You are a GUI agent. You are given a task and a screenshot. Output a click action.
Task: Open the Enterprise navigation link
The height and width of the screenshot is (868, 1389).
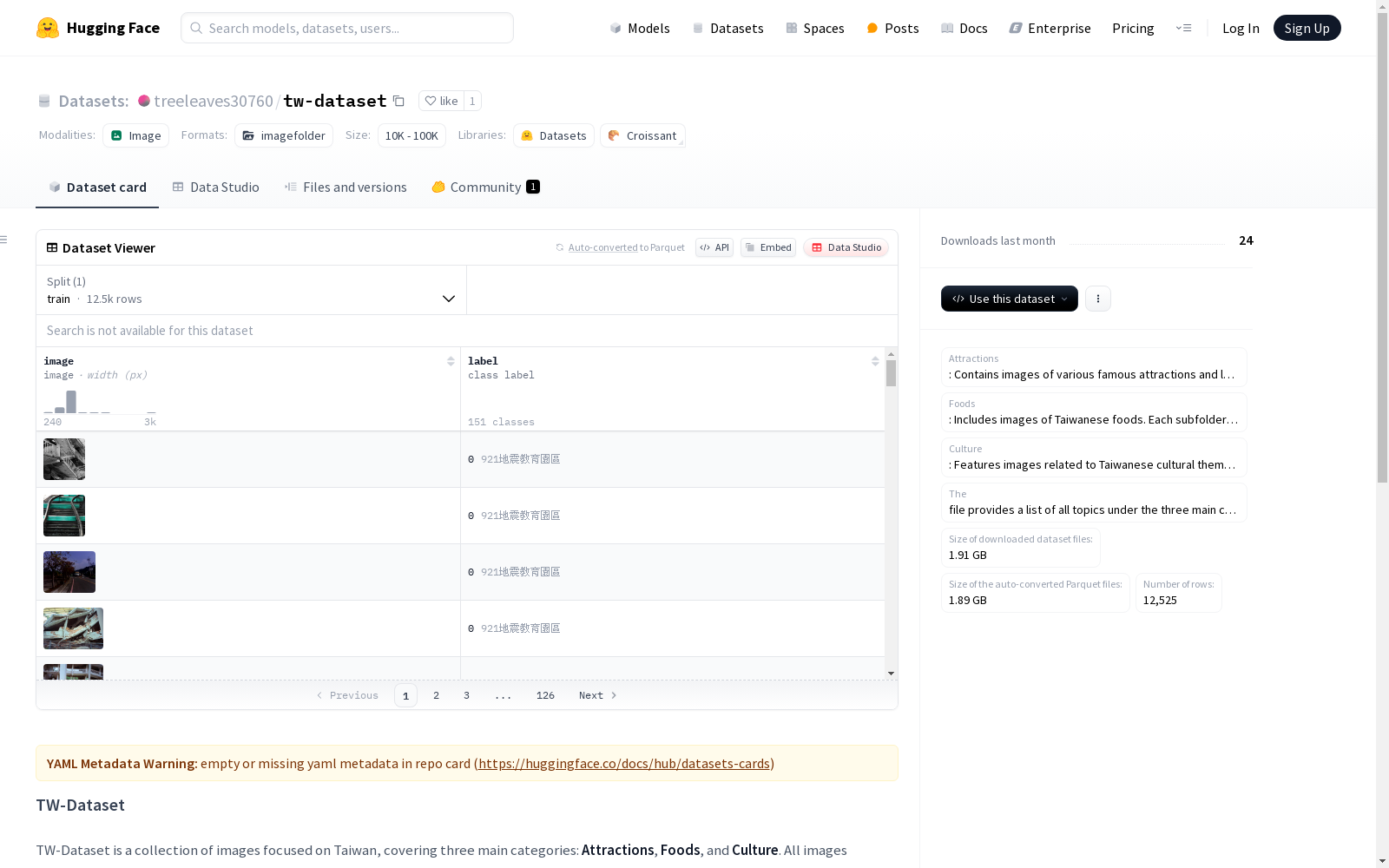pos(1050,28)
